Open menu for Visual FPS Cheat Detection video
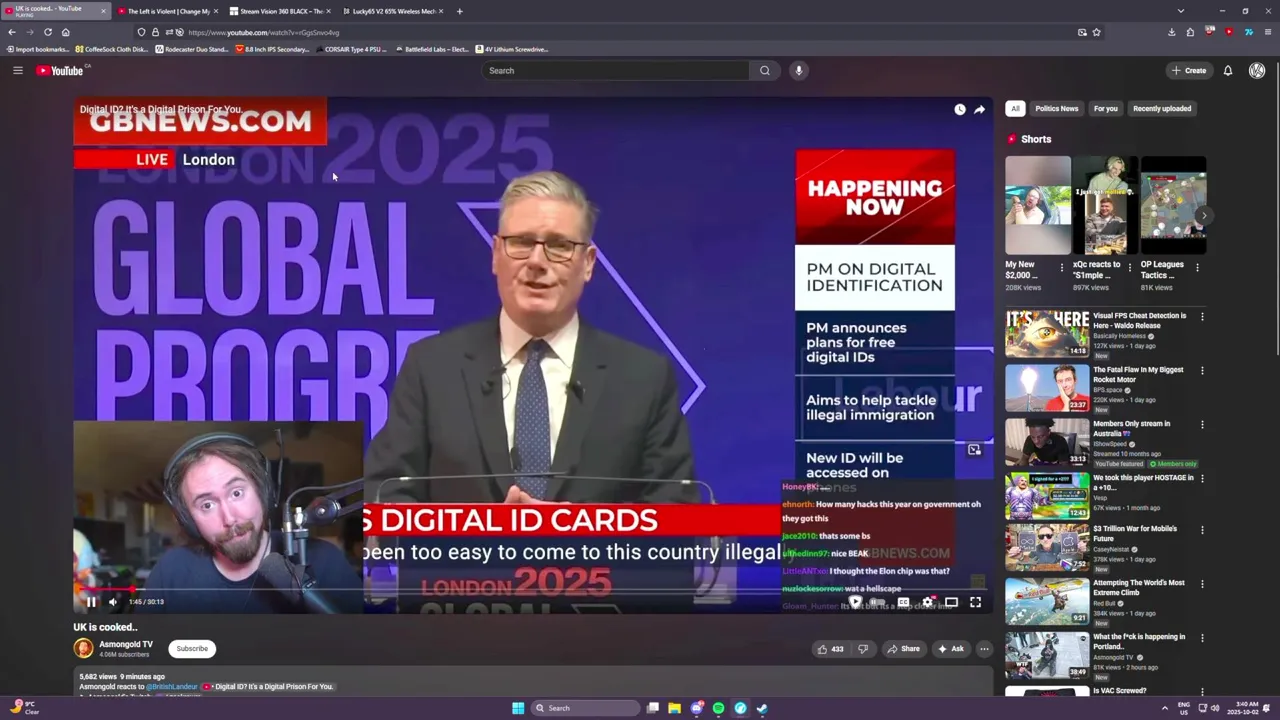 (1202, 317)
